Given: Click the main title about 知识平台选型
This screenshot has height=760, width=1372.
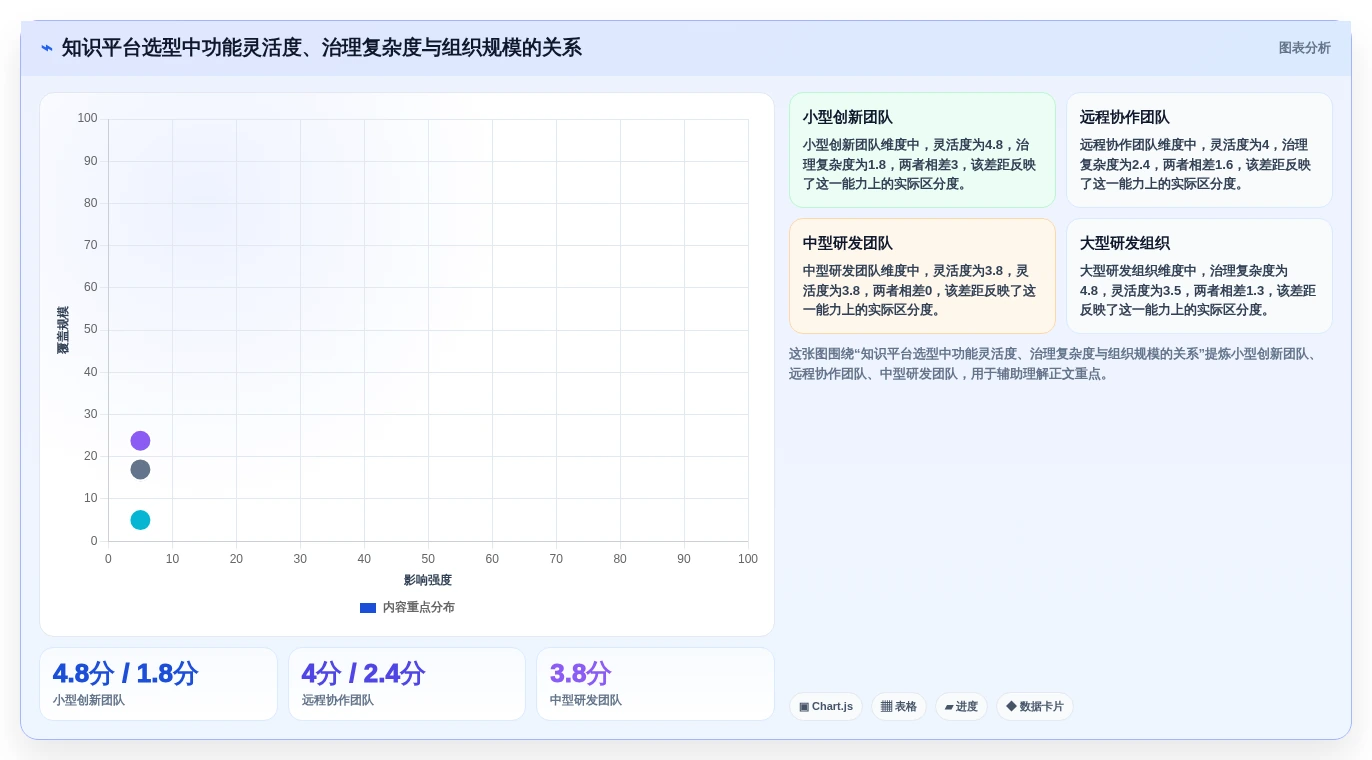Looking at the screenshot, I should 321,48.
